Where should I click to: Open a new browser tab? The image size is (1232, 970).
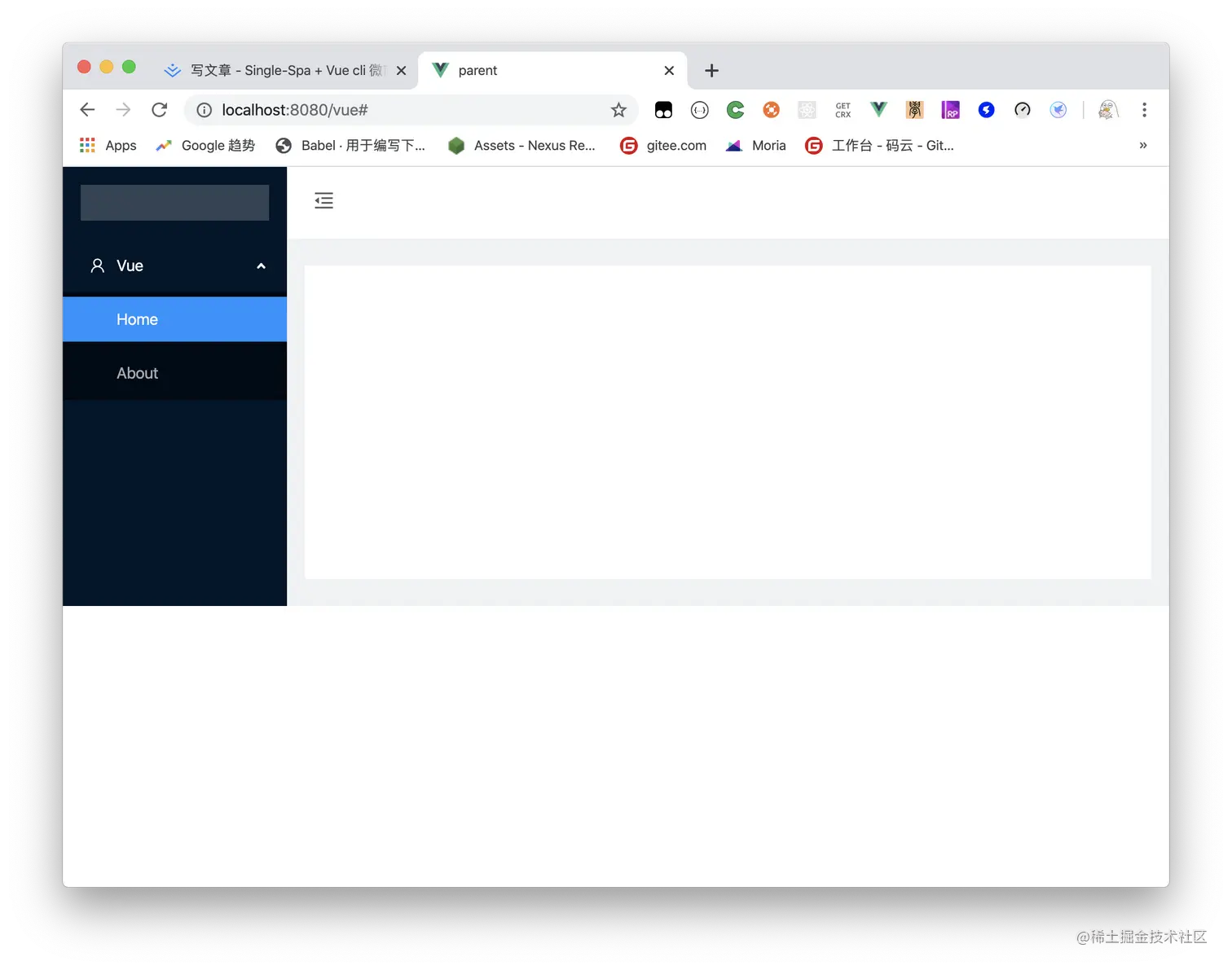point(711,71)
